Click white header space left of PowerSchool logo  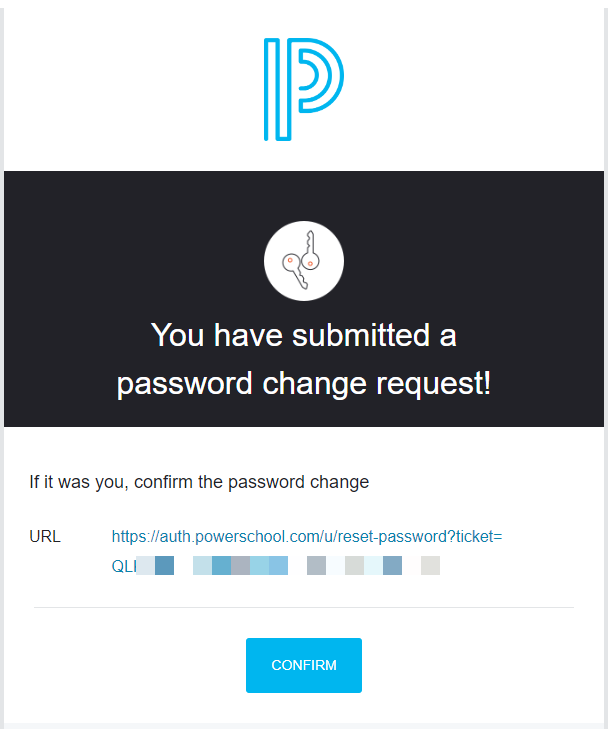click(120, 88)
